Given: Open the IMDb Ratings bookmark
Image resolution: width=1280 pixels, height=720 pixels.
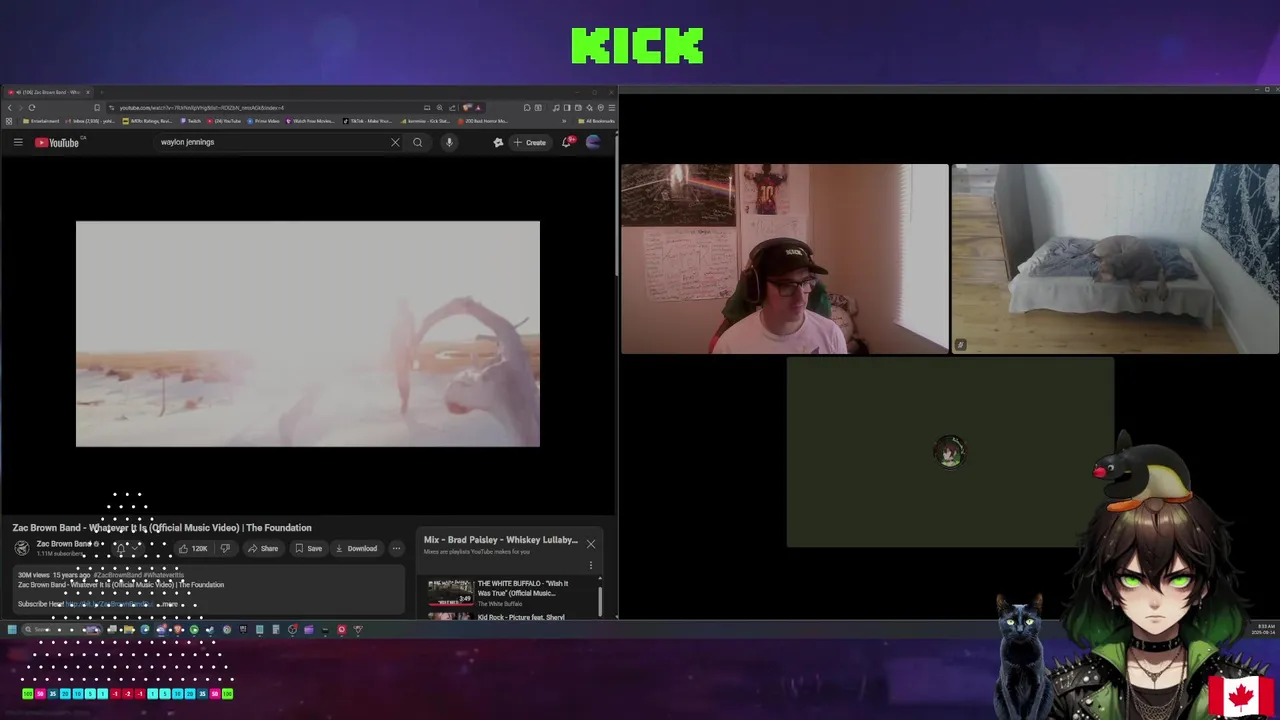Looking at the screenshot, I should pos(147,121).
